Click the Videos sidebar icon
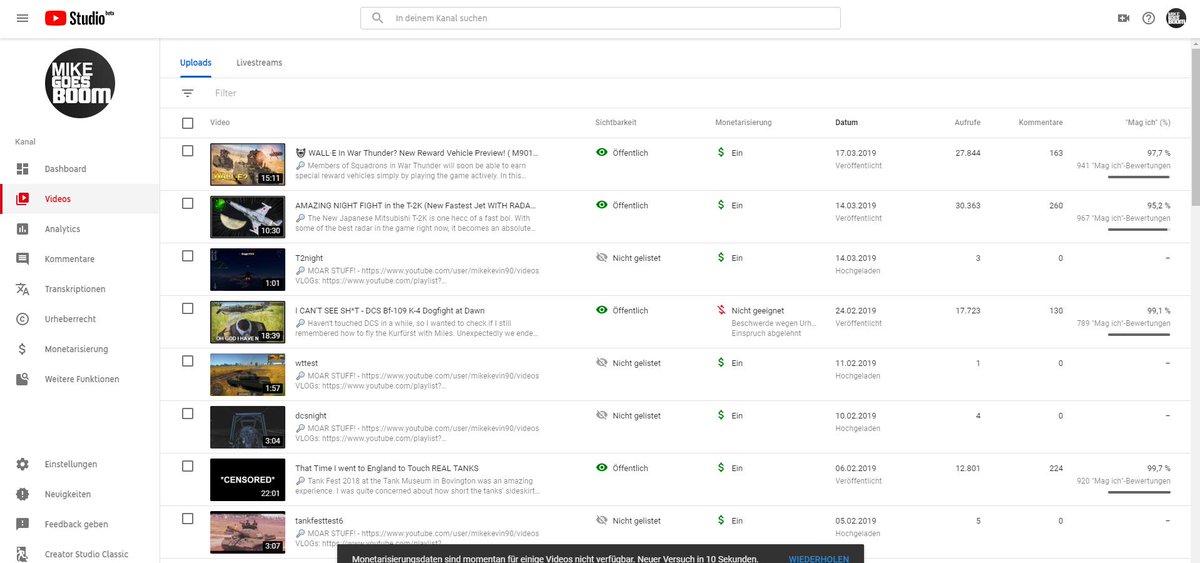This screenshot has width=1200, height=563. pyautogui.click(x=23, y=199)
